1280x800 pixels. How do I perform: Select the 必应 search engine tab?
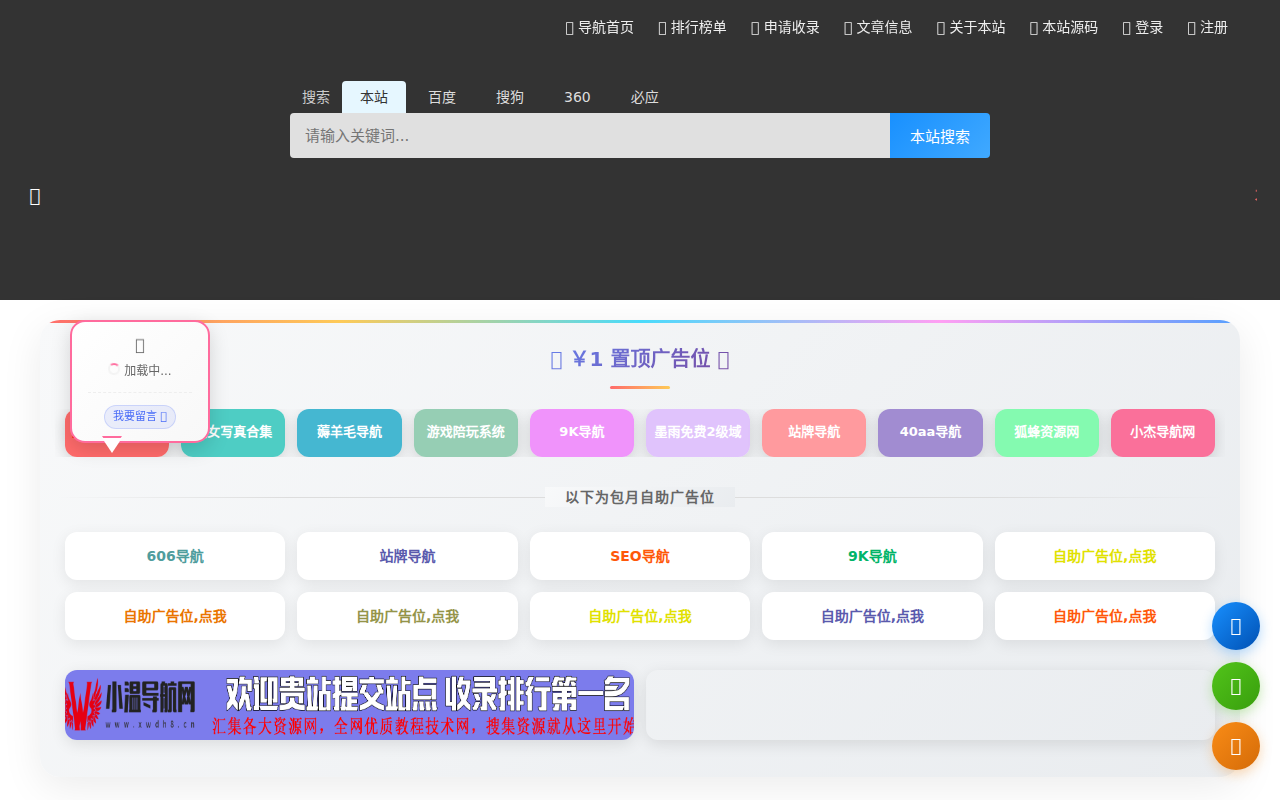645,97
